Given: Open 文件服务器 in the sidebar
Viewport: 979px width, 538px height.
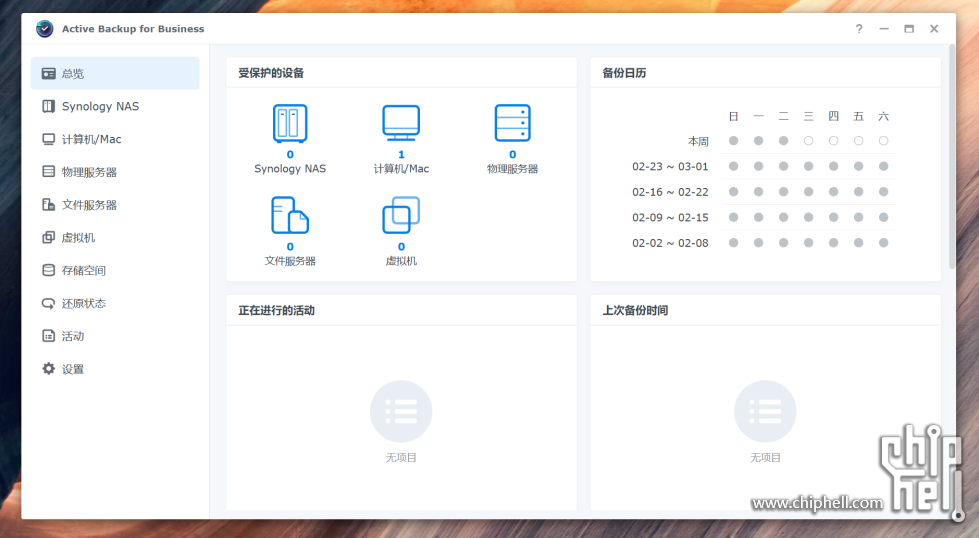Looking at the screenshot, I should click(x=115, y=205).
